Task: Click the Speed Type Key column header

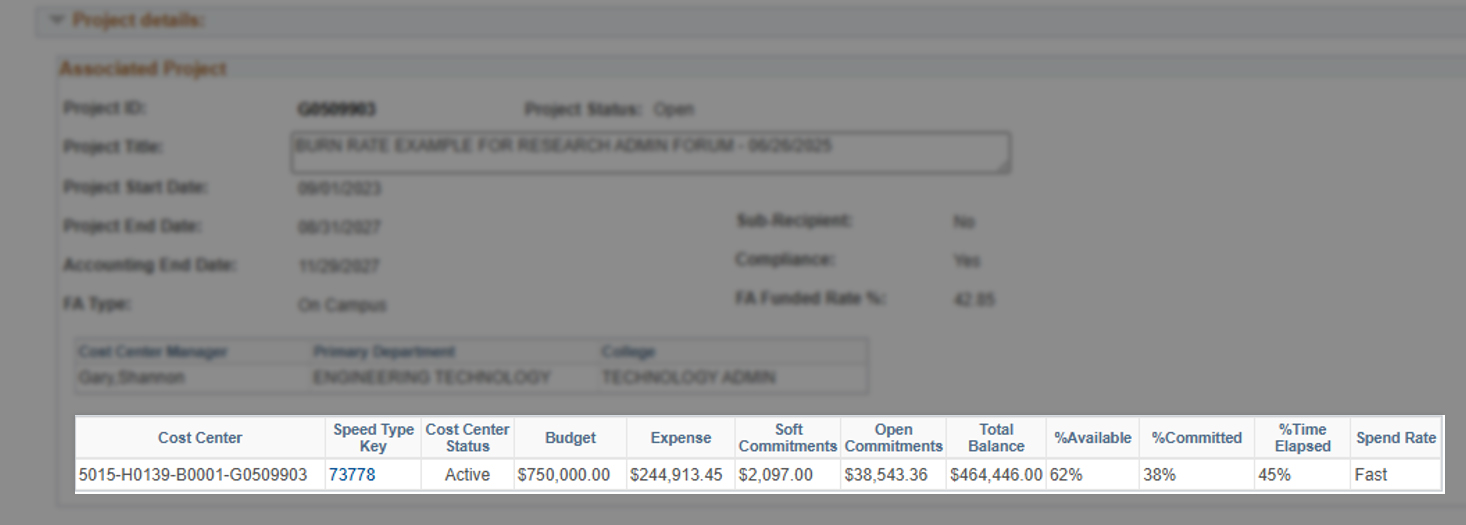Action: [x=373, y=438]
